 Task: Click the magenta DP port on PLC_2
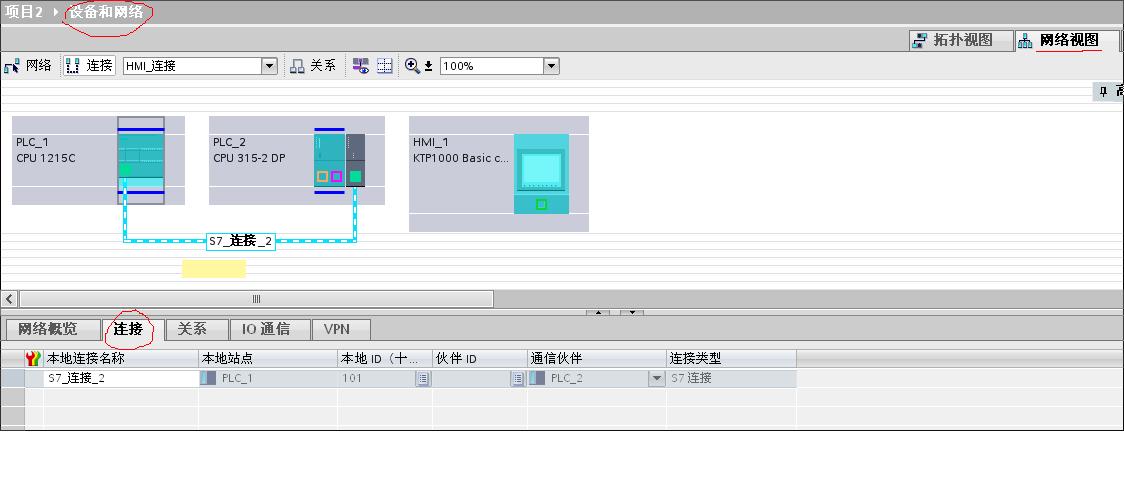coord(336,176)
